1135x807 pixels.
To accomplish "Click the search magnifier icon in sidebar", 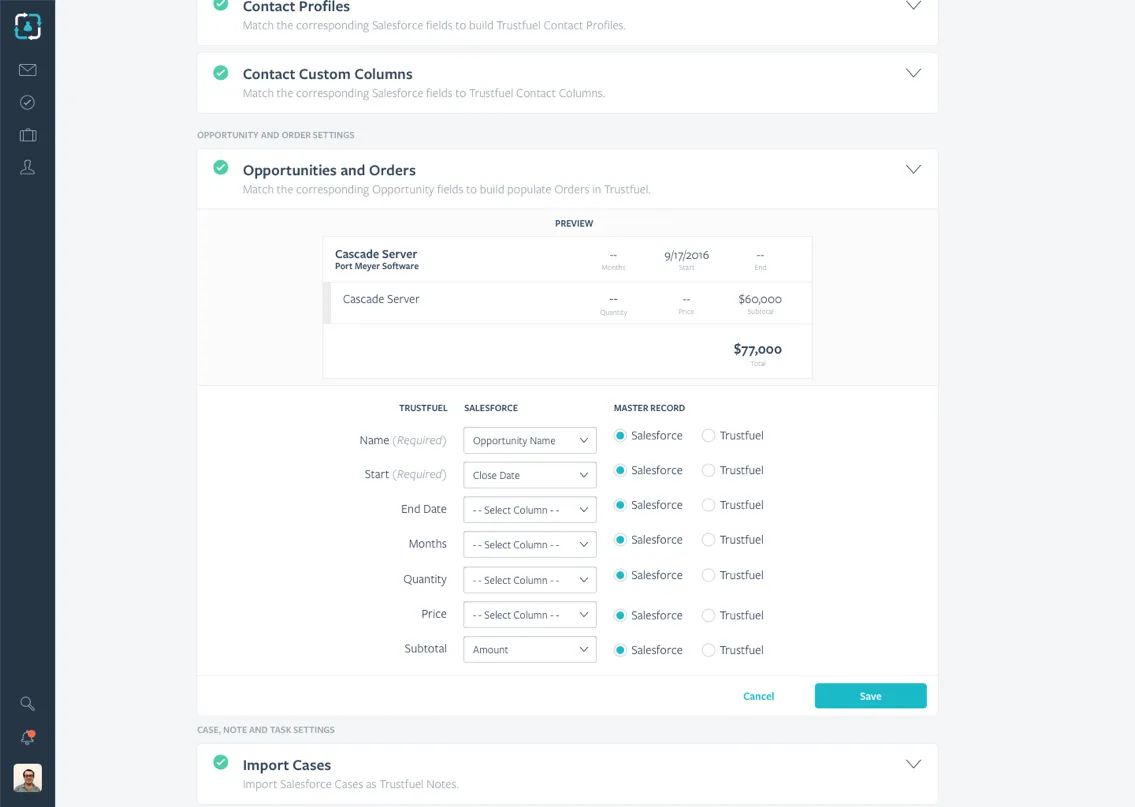I will (x=27, y=704).
